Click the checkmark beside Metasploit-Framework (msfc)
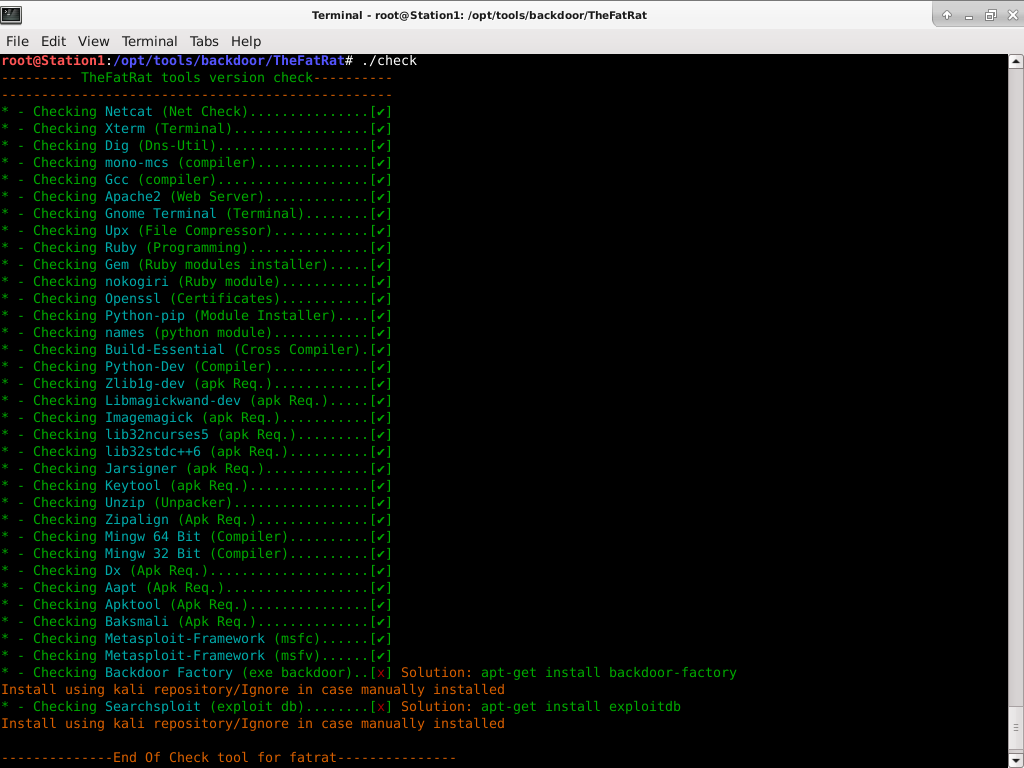This screenshot has height=768, width=1024. (381, 638)
